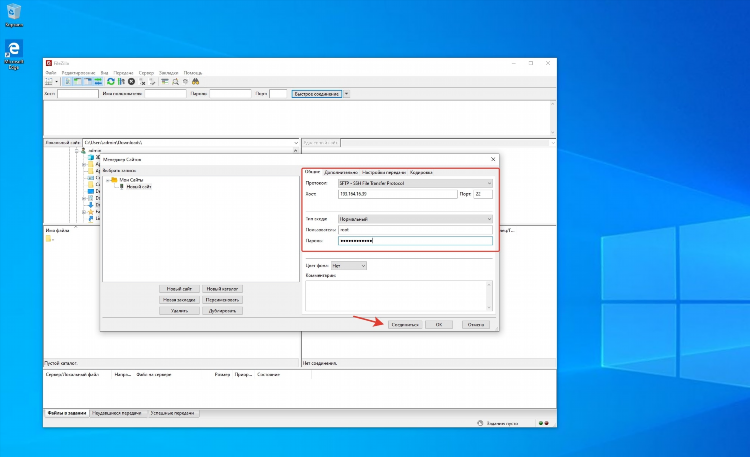Click Соединиться button

click(405, 324)
